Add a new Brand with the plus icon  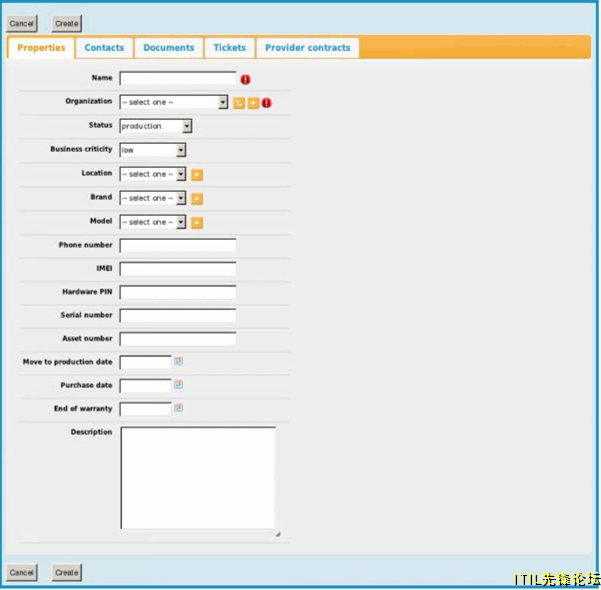coord(197,199)
